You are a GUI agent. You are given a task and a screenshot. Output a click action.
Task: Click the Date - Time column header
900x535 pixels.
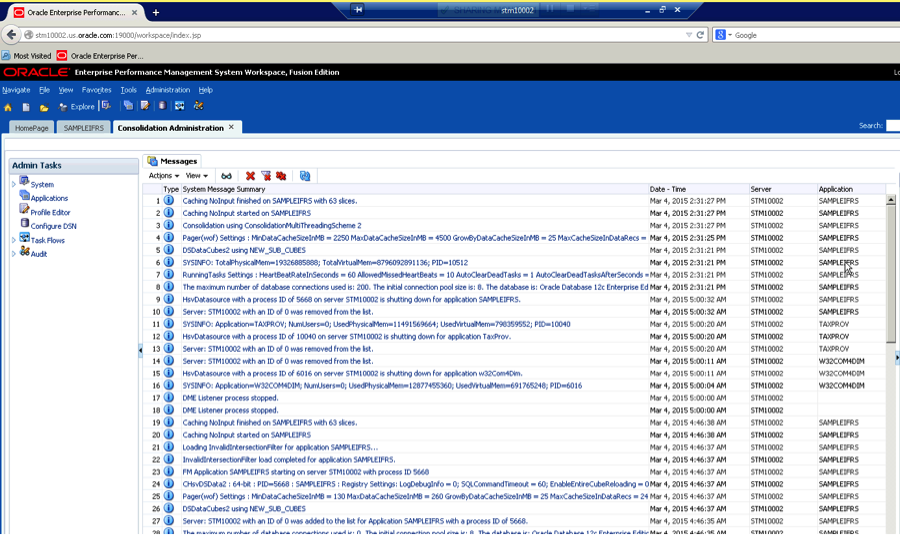point(667,189)
